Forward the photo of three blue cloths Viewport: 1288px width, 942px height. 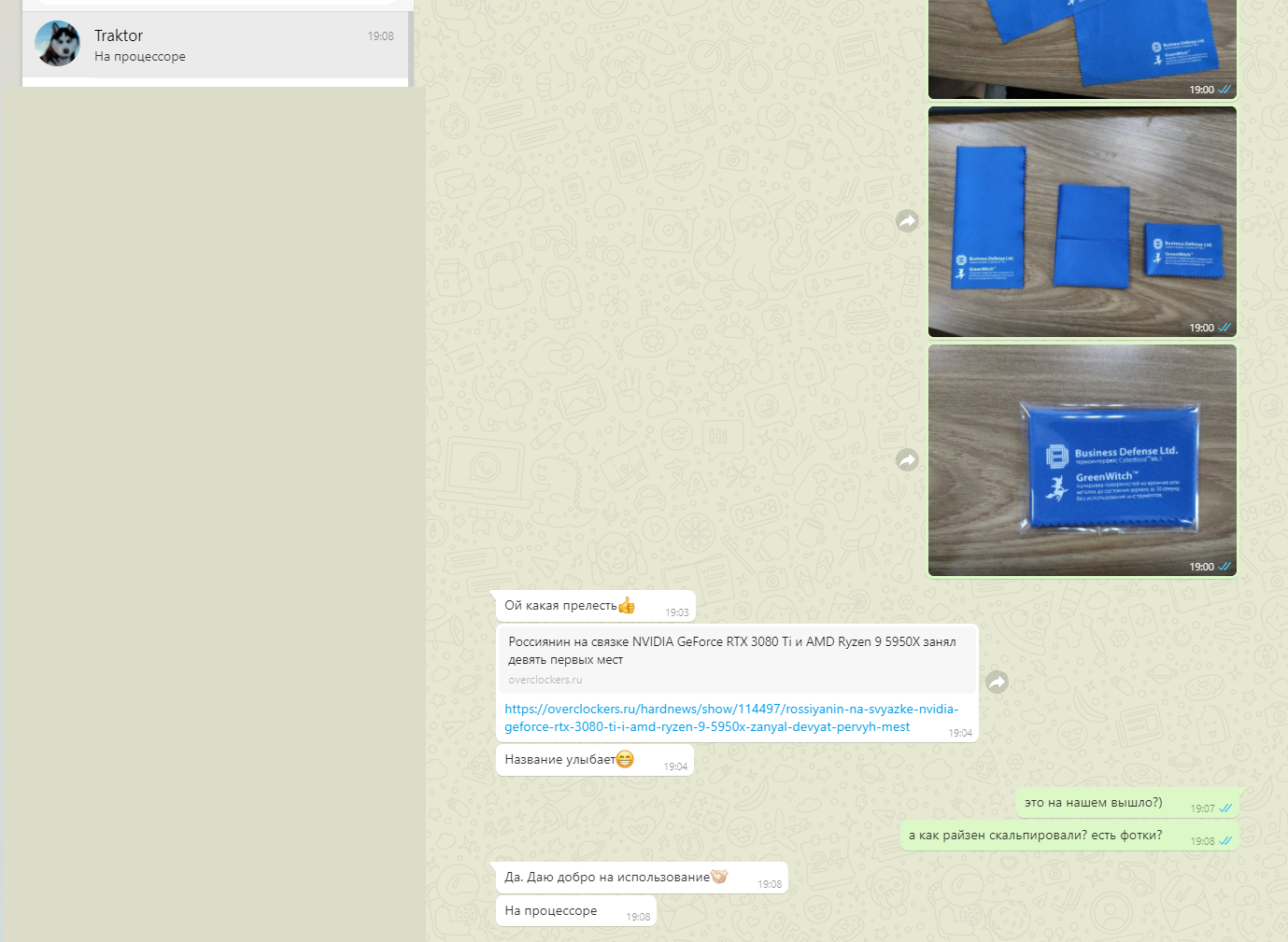click(x=908, y=221)
